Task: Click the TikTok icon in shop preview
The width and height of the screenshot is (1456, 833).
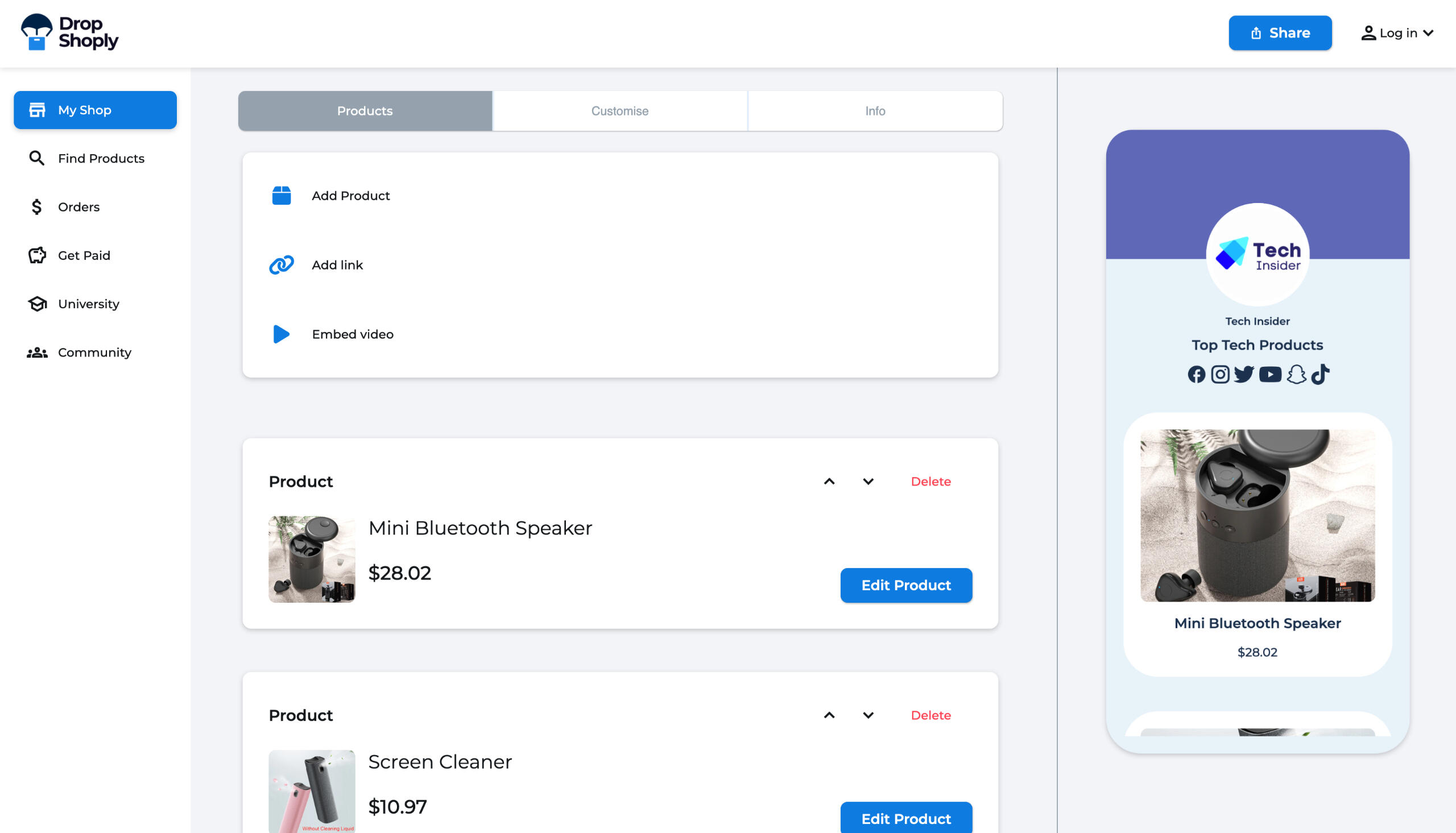Action: coord(1321,375)
